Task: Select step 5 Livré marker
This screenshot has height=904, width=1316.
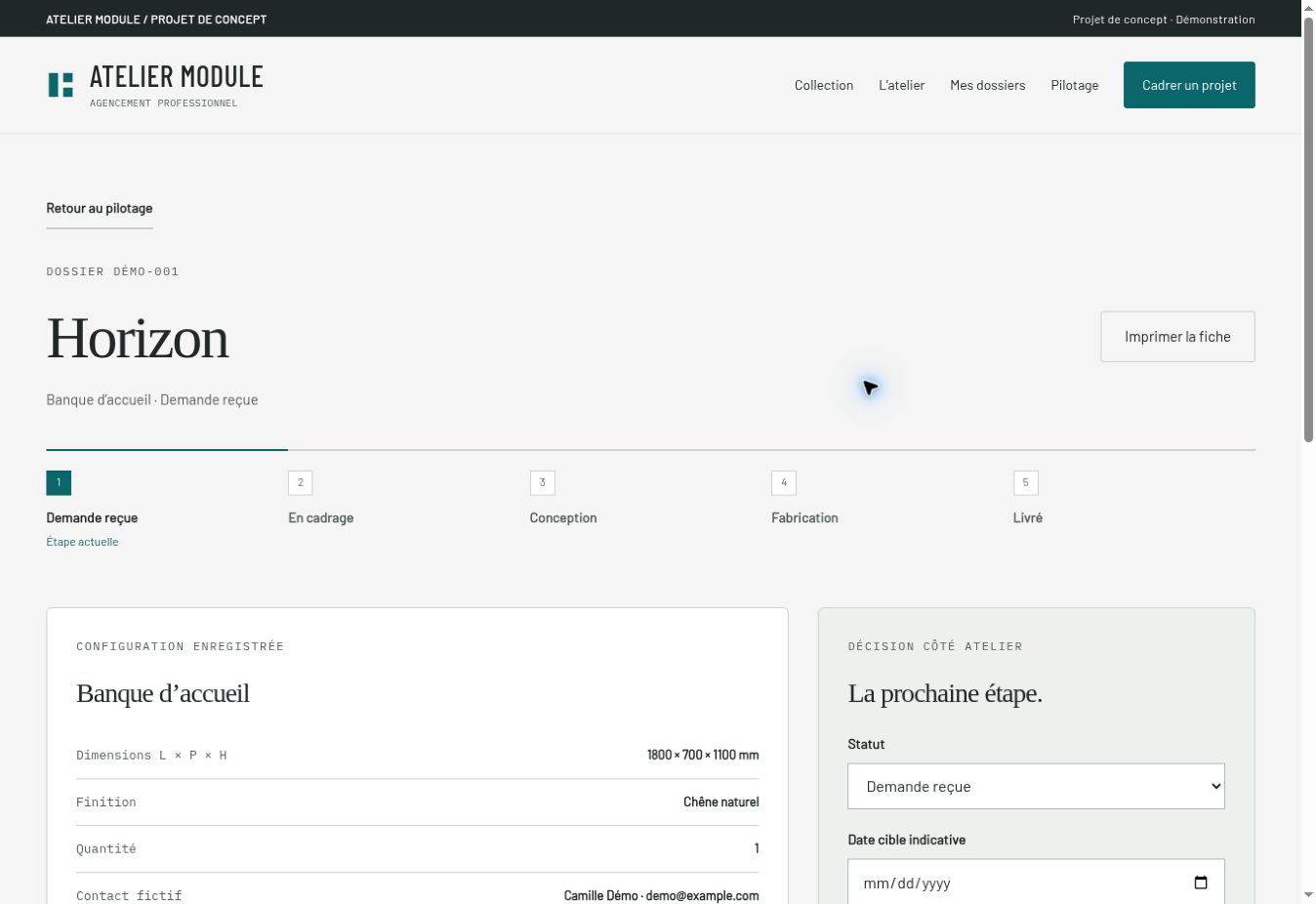Action: (1025, 482)
